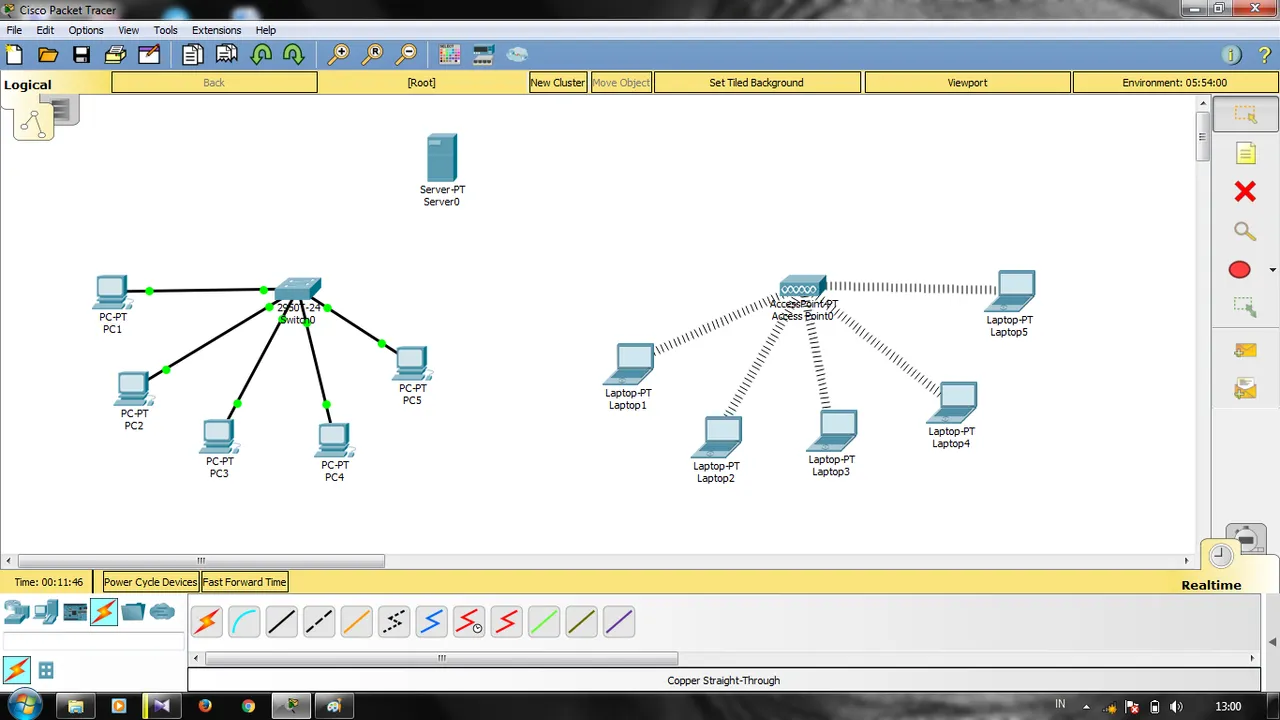Choose the Resize Shape tool
Viewport: 1280px width, 720px height.
[x=1245, y=308]
